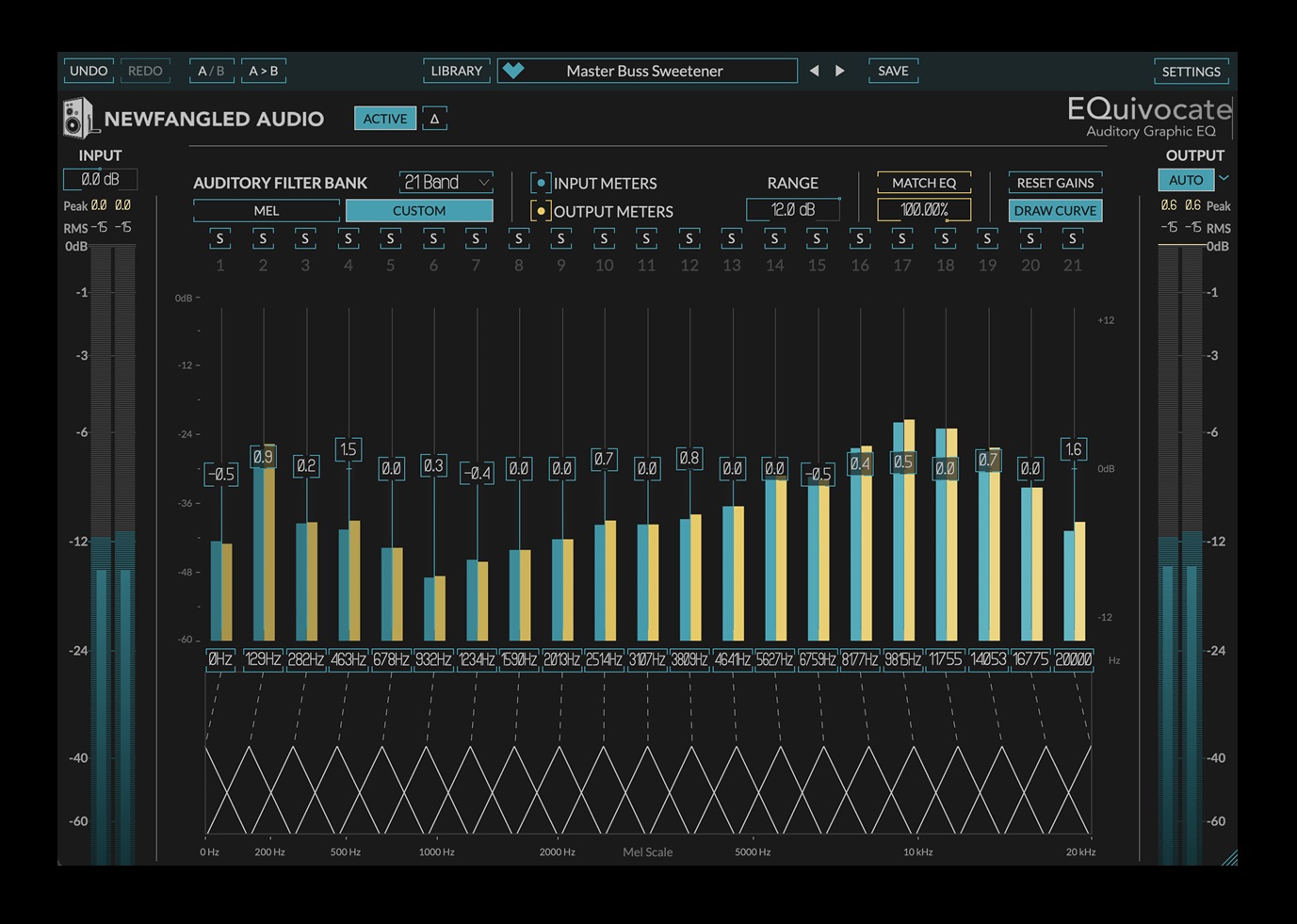
Task: Click the input gain 0.0 dB field
Action: pyautogui.click(x=100, y=179)
